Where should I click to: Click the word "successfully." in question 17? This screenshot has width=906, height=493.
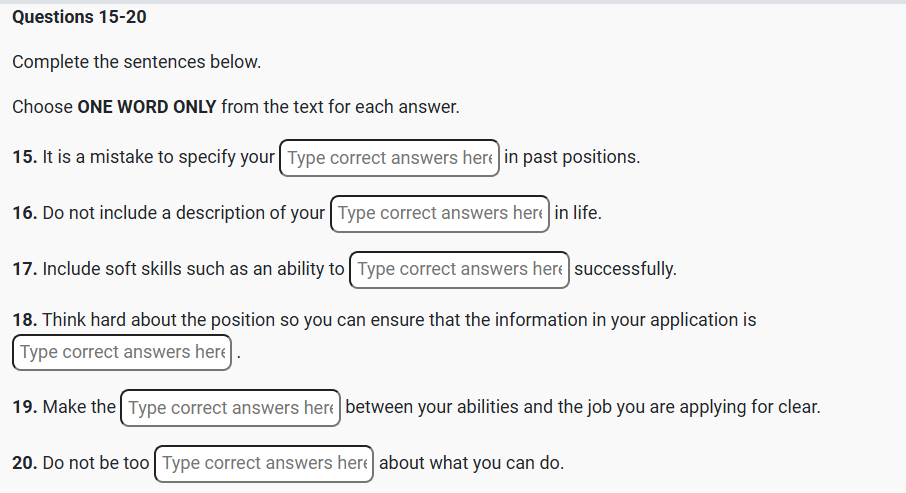pyautogui.click(x=626, y=270)
